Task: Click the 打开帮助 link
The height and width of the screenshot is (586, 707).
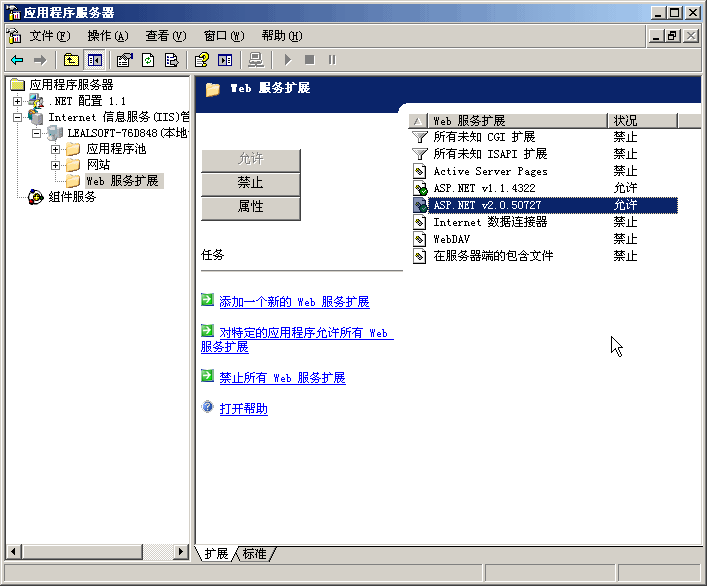Action: pyautogui.click(x=243, y=409)
